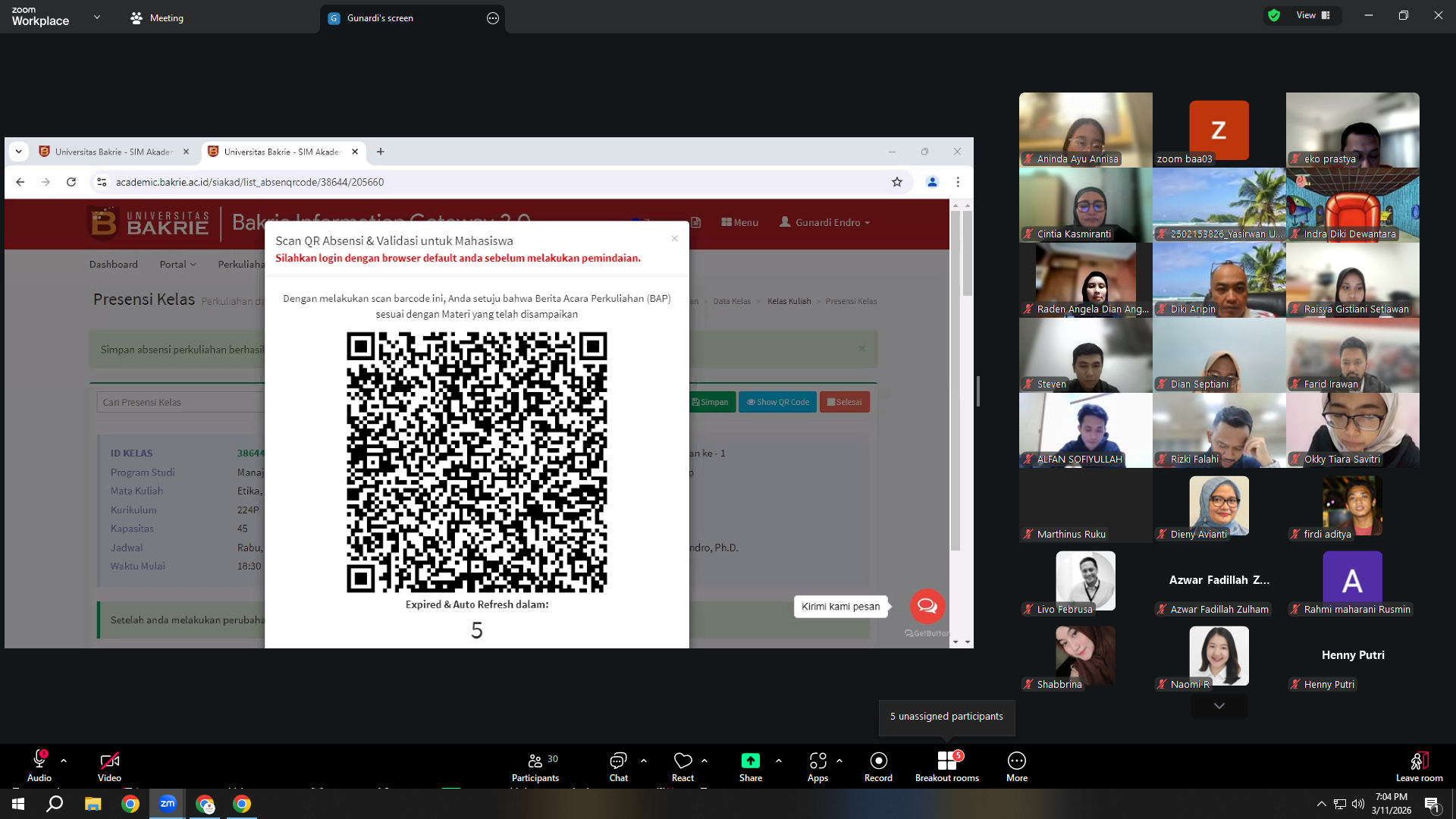Viewport: 1456px width, 819px height.
Task: Click the green encryption shield icon
Action: click(1274, 15)
